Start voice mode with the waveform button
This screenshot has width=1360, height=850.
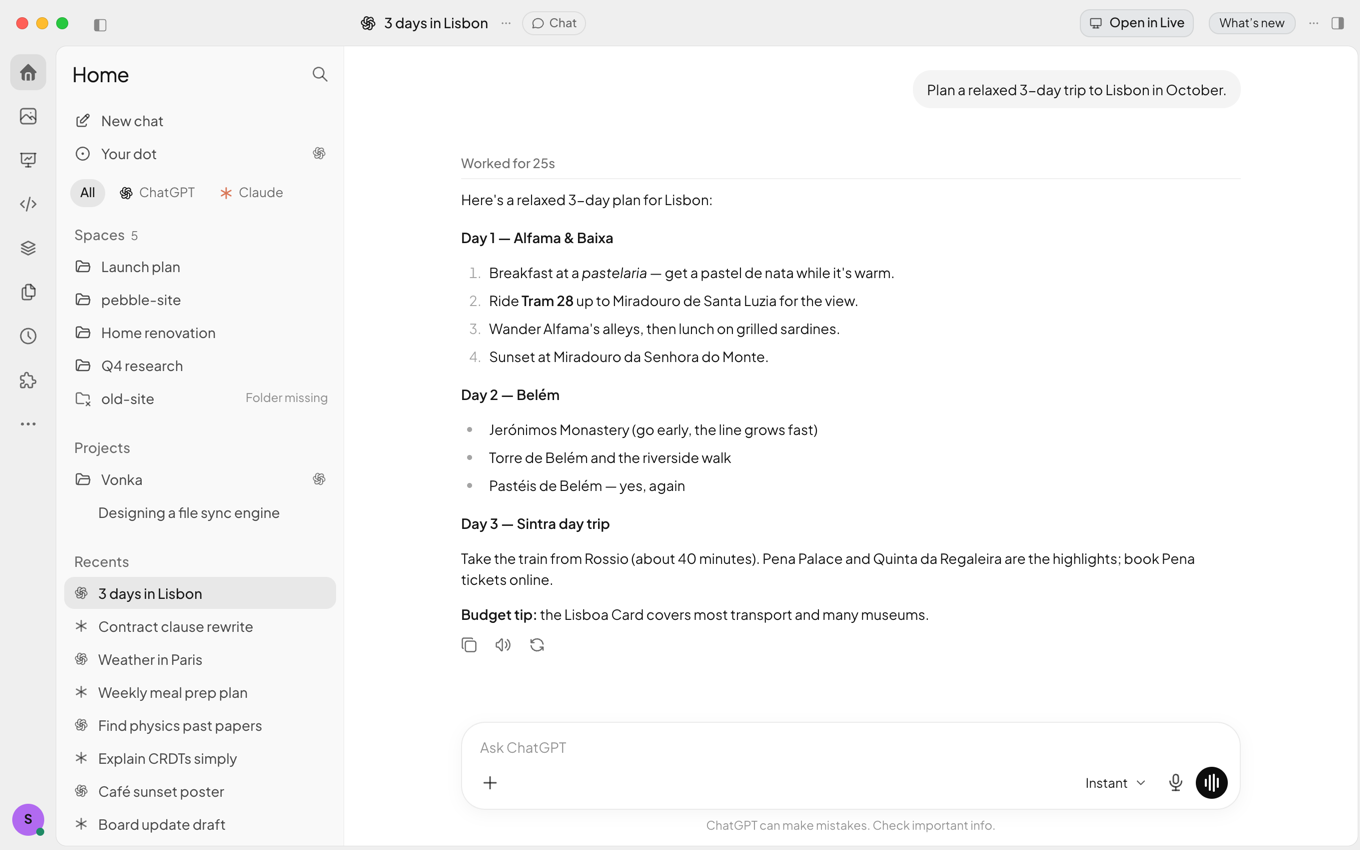pyautogui.click(x=1212, y=783)
